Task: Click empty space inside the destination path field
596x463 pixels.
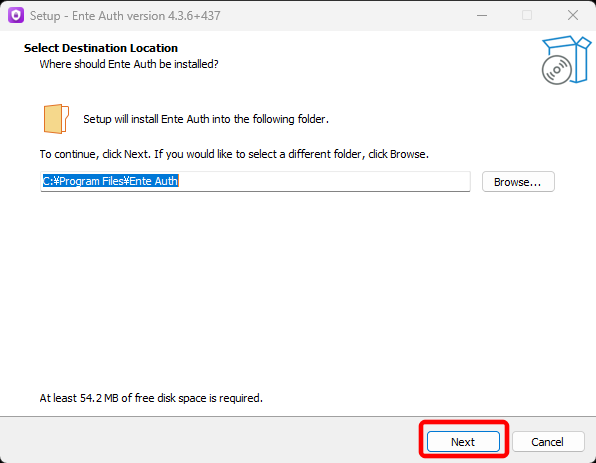Action: [x=323, y=181]
